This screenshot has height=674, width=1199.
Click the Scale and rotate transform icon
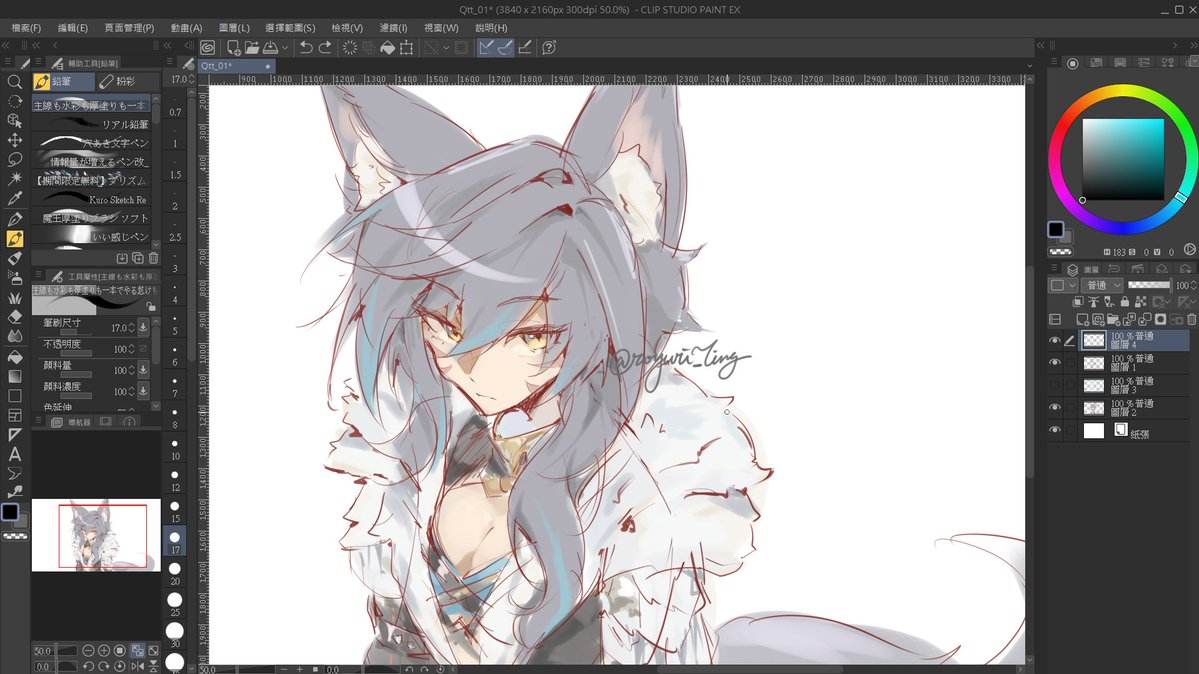[x=407, y=47]
